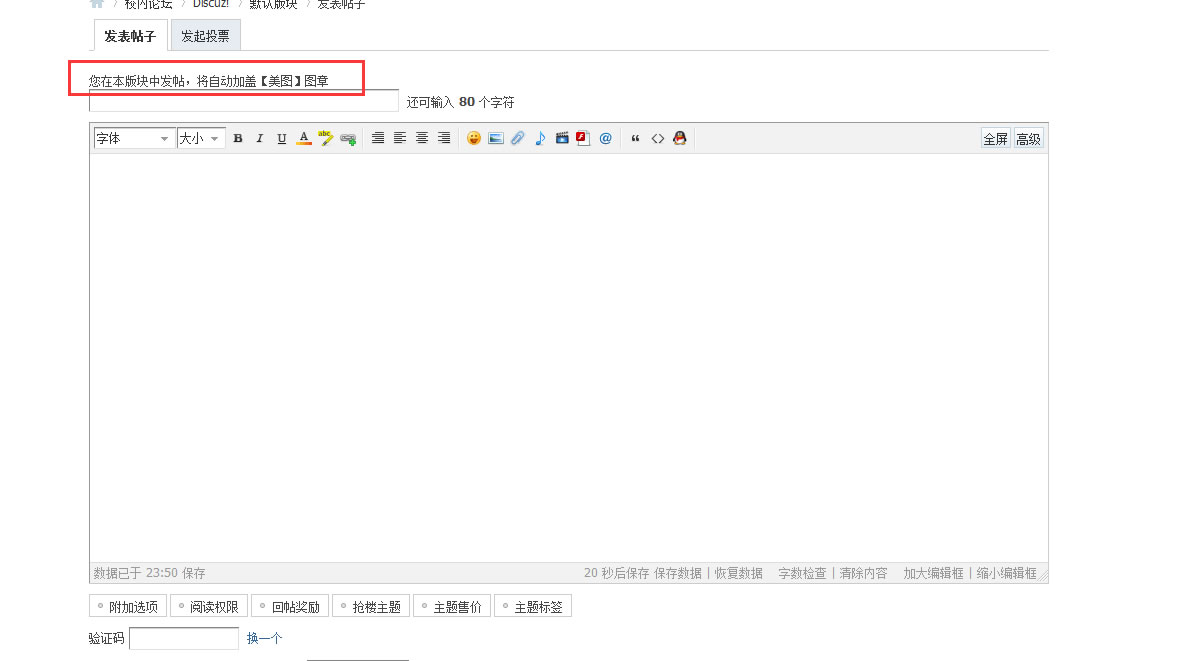1201x661 pixels.
Task: Insert a code block
Action: pyautogui.click(x=658, y=139)
